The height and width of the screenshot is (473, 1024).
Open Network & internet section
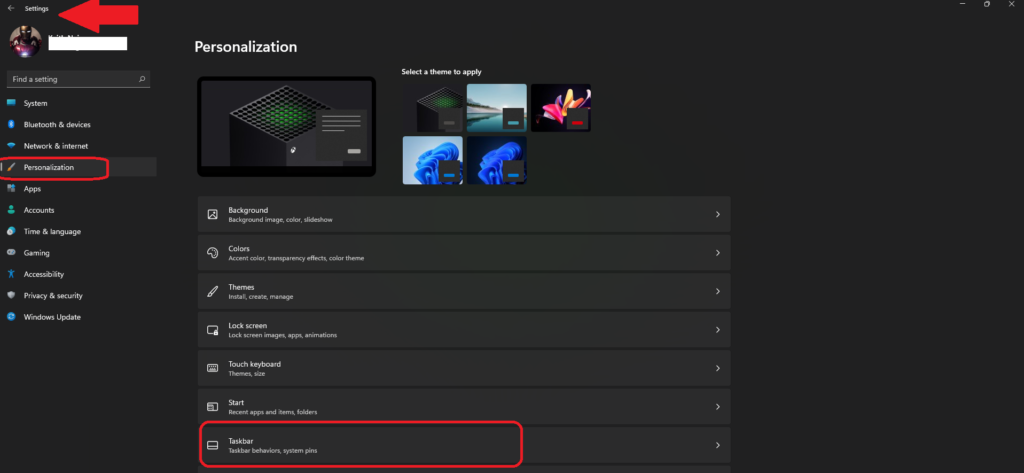click(x=78, y=146)
